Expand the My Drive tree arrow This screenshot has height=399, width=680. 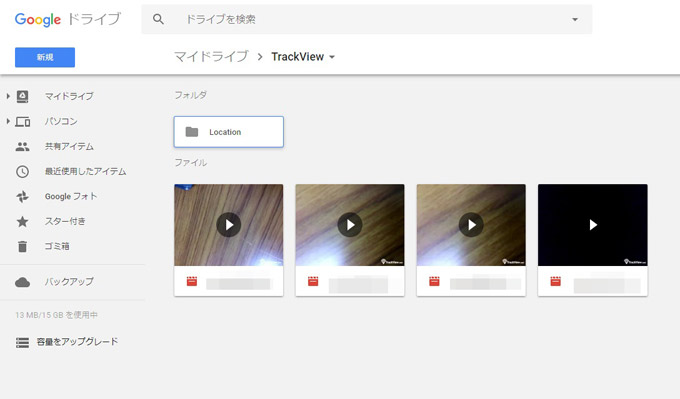point(8,96)
